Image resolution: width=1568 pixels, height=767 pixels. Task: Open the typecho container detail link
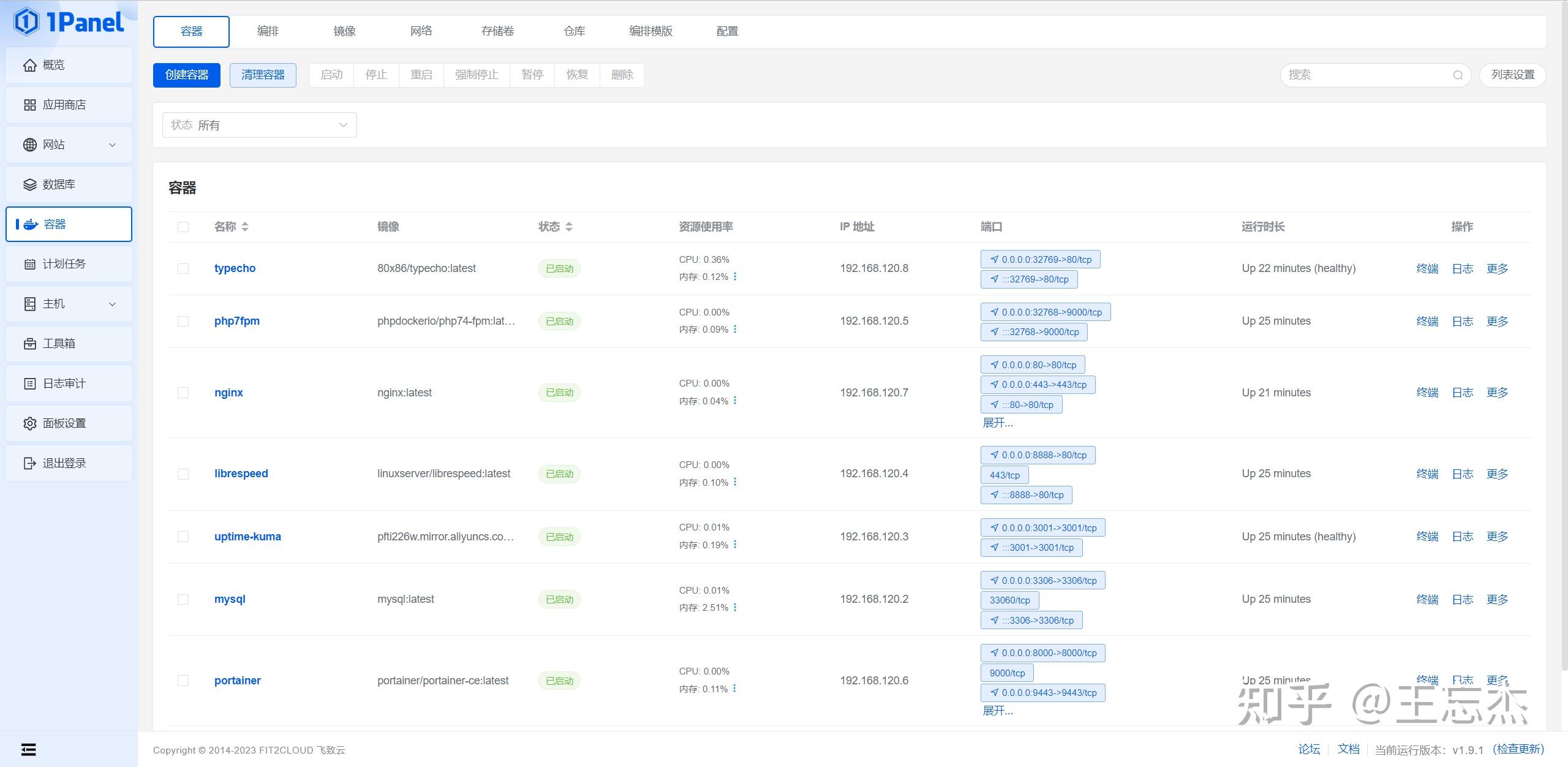tap(235, 268)
